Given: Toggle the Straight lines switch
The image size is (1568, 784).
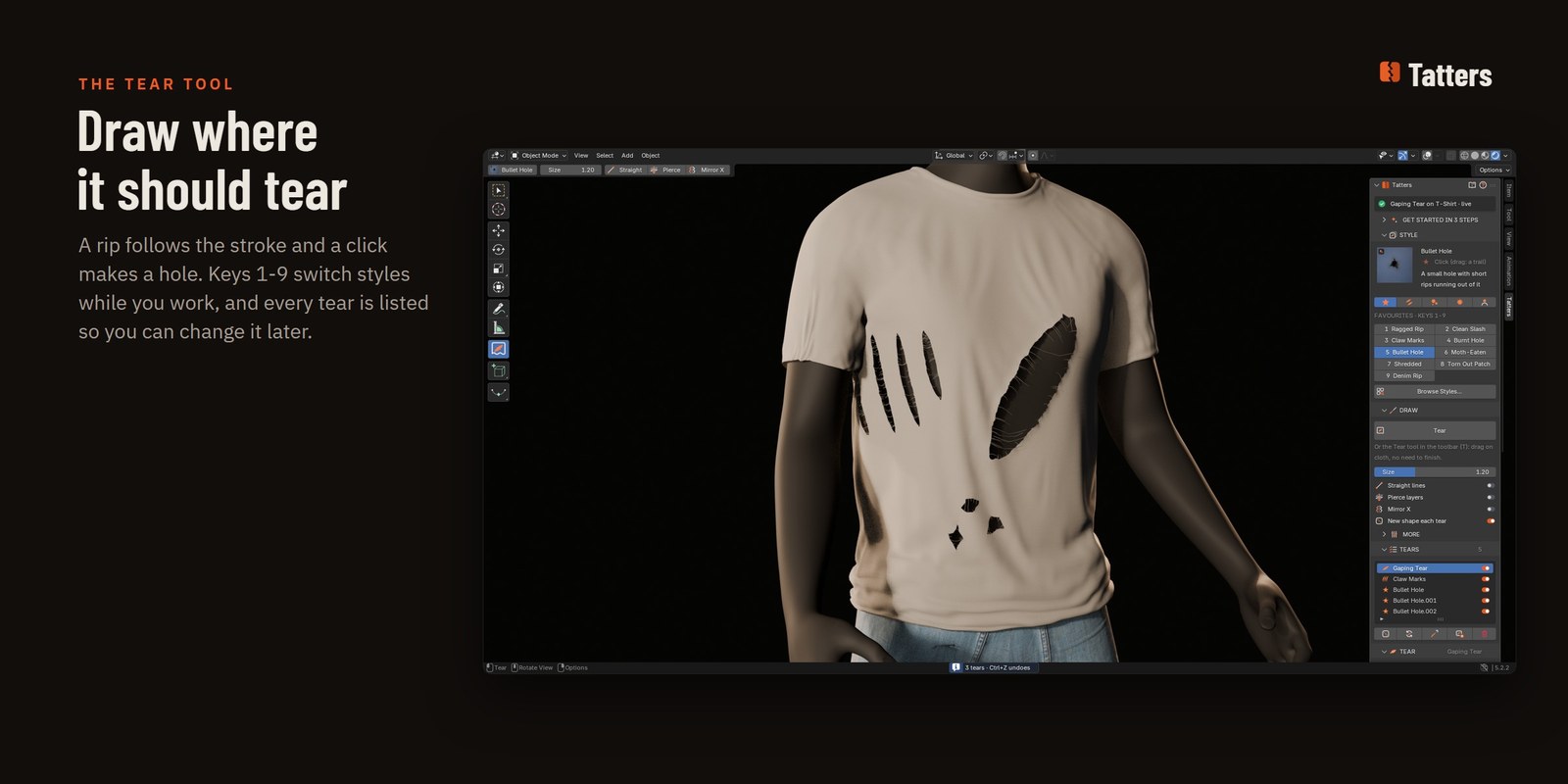Looking at the screenshot, I should coord(1490,485).
